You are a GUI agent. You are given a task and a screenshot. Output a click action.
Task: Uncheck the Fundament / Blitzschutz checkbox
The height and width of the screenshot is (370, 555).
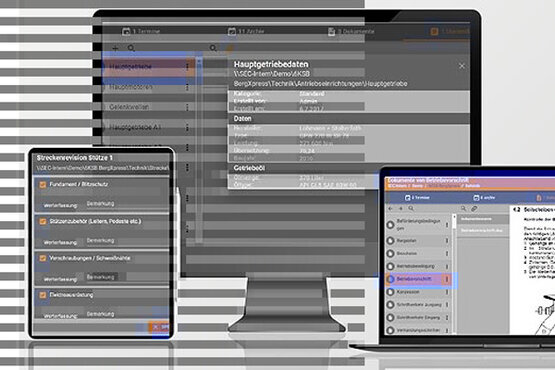43,184
